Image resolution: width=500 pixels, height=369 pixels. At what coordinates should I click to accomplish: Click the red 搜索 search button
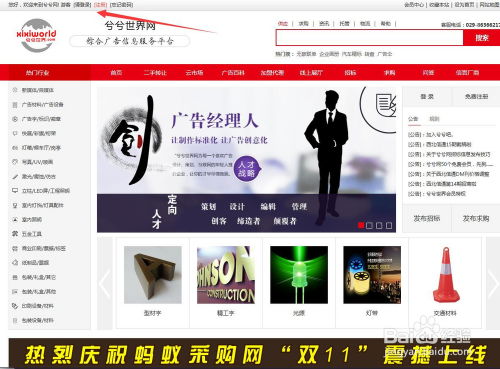[x=482, y=38]
